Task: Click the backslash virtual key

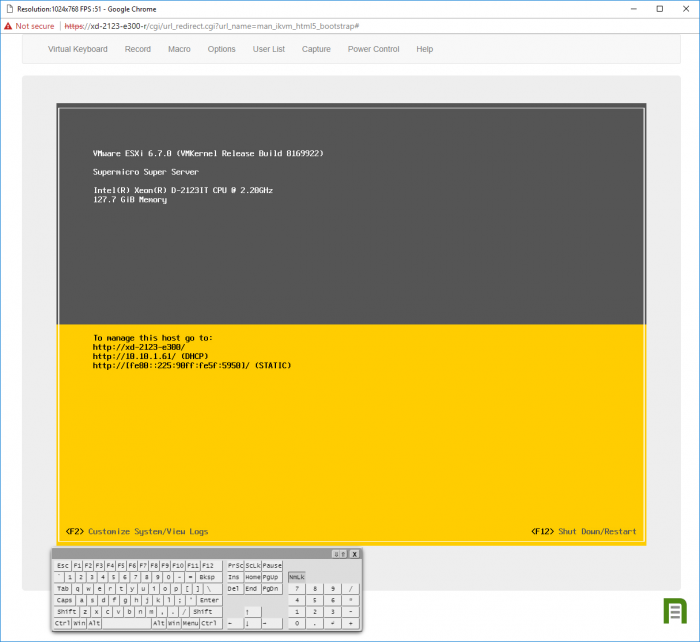Action: coord(213,589)
